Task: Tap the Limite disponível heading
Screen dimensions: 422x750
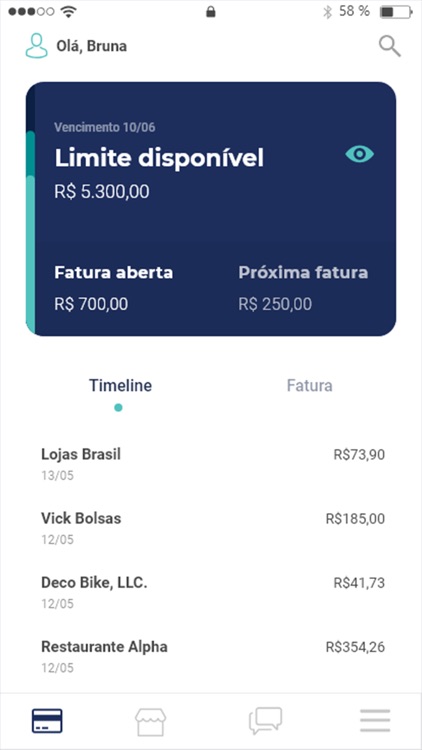Action: click(x=159, y=158)
